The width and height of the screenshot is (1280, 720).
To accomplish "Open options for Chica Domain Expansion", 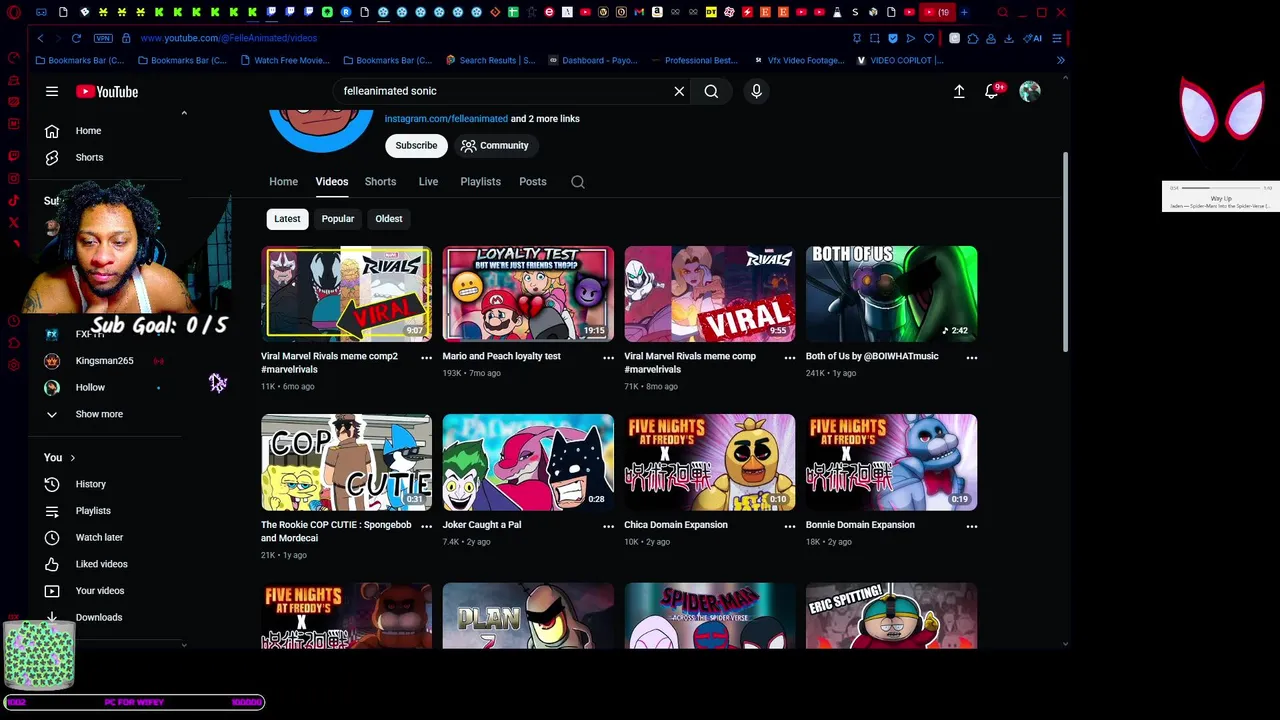I will pyautogui.click(x=789, y=526).
